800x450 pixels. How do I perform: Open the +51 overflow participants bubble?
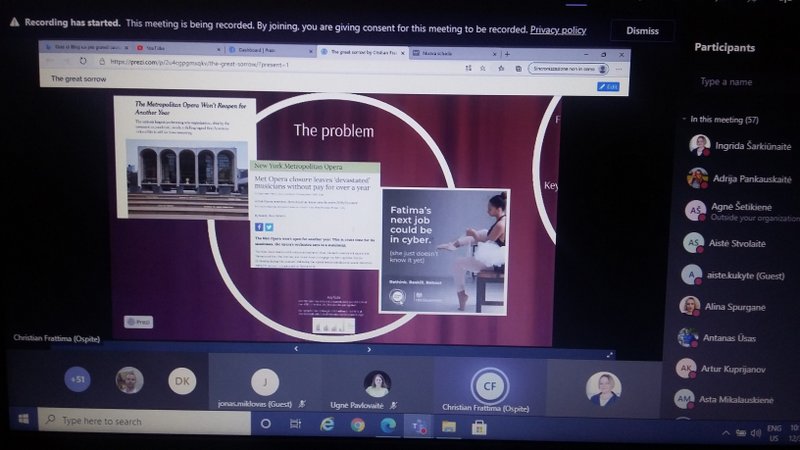tap(78, 379)
